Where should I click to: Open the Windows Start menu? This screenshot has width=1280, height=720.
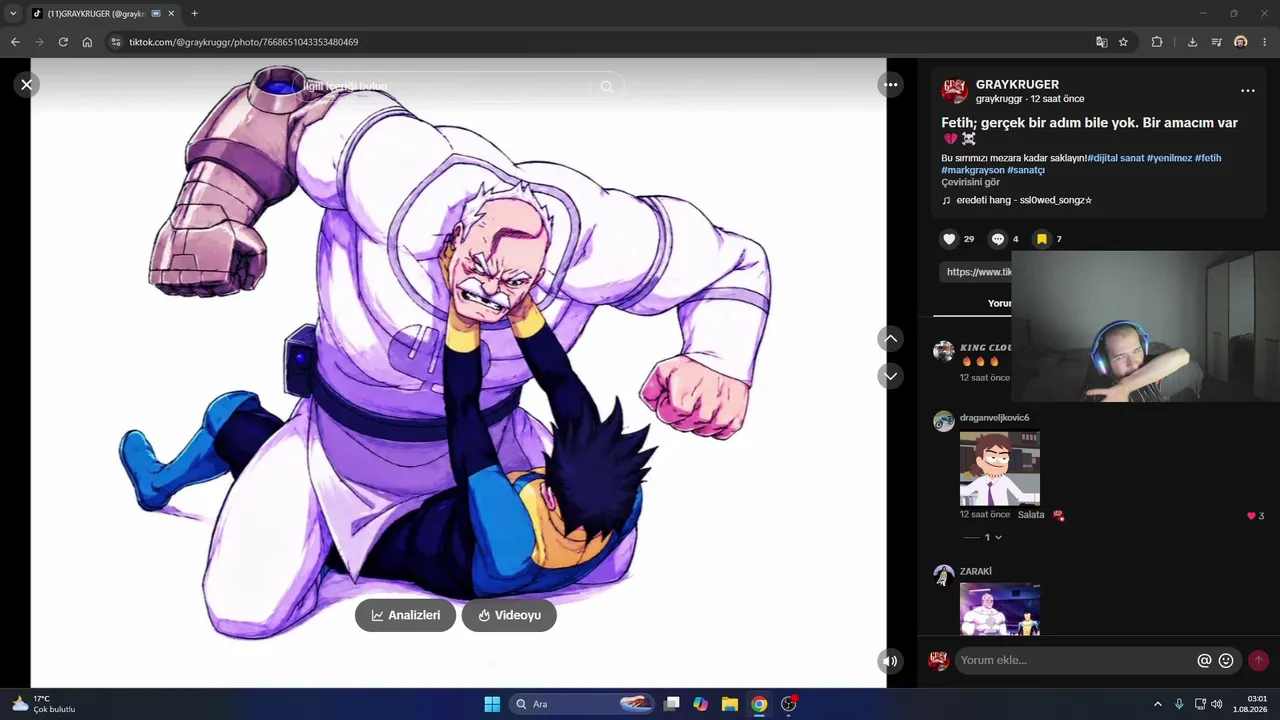click(492, 704)
